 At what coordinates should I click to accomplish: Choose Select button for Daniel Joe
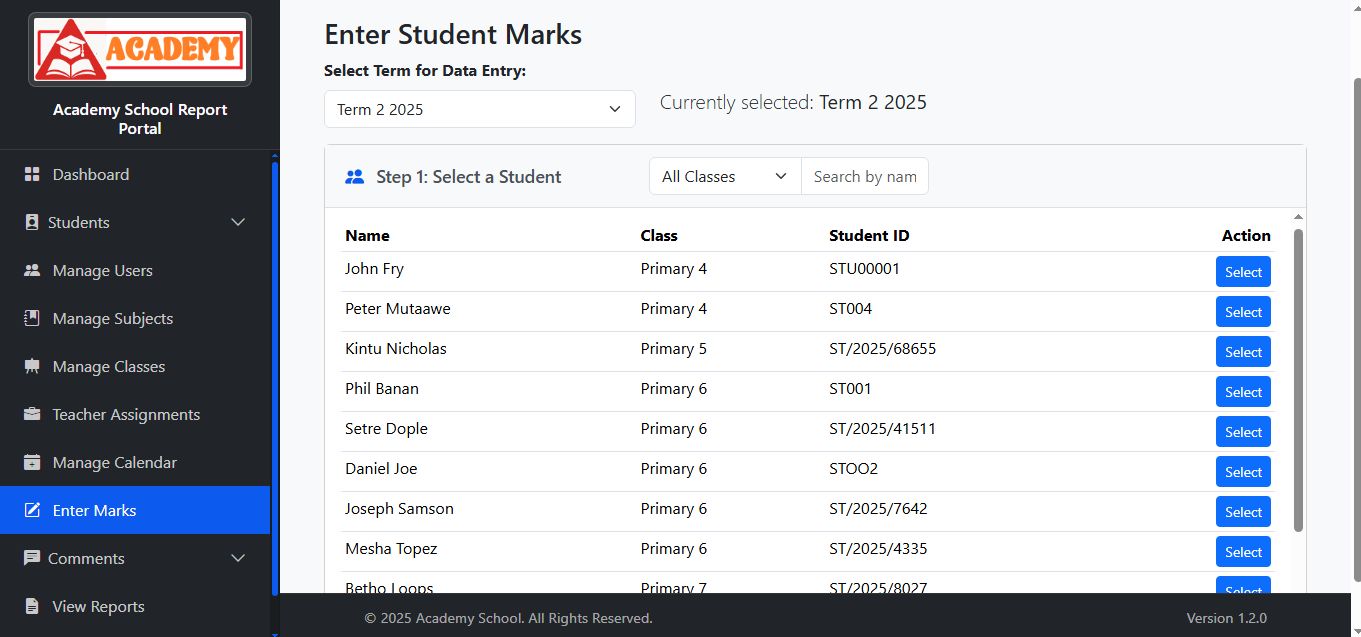pos(1243,472)
